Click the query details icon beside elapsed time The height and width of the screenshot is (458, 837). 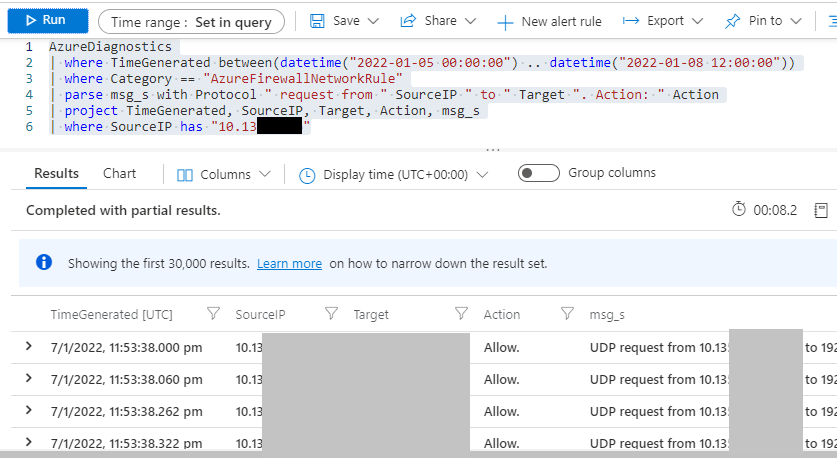tap(820, 210)
